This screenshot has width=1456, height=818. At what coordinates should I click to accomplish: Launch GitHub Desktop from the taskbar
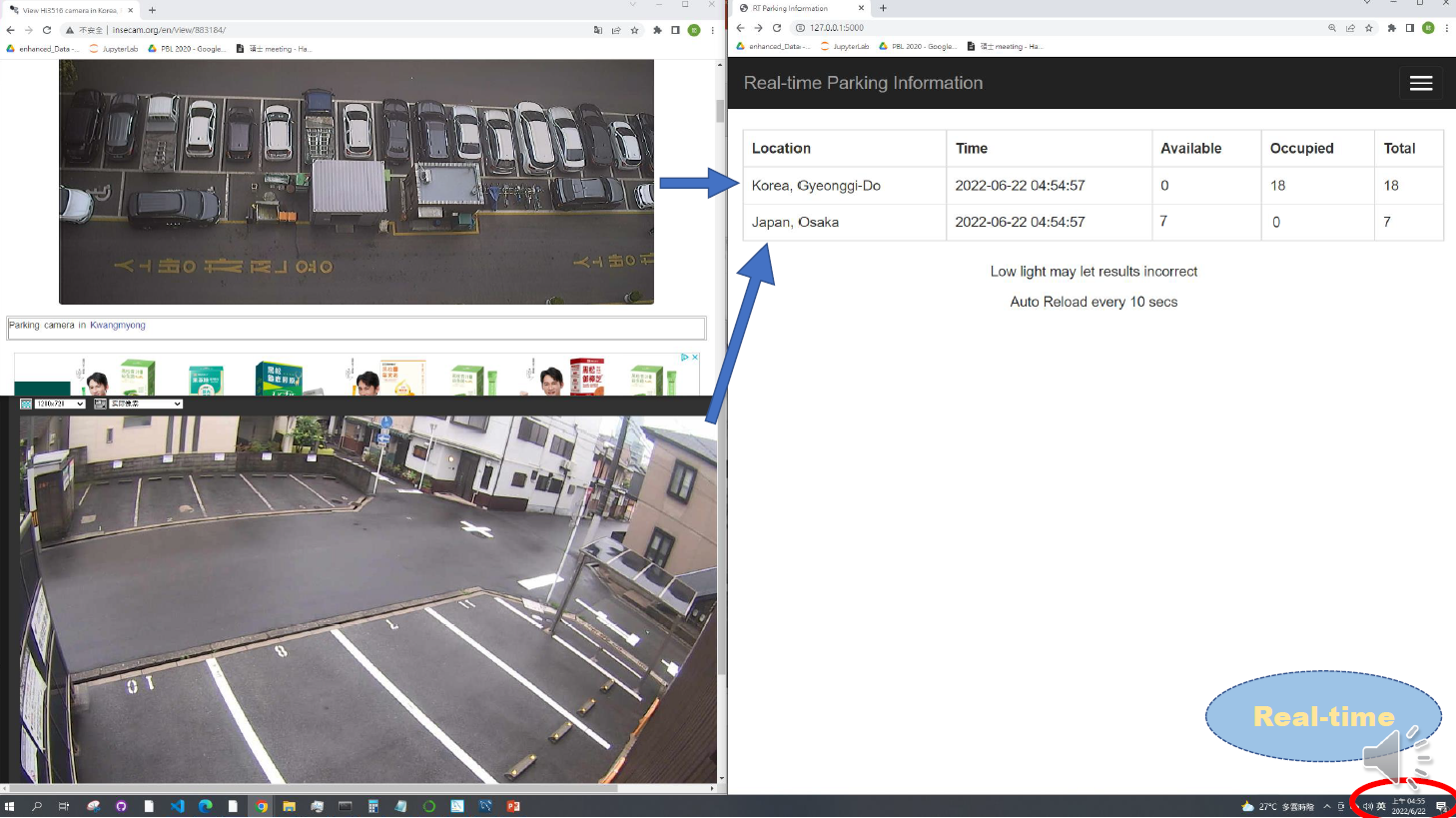click(120, 806)
